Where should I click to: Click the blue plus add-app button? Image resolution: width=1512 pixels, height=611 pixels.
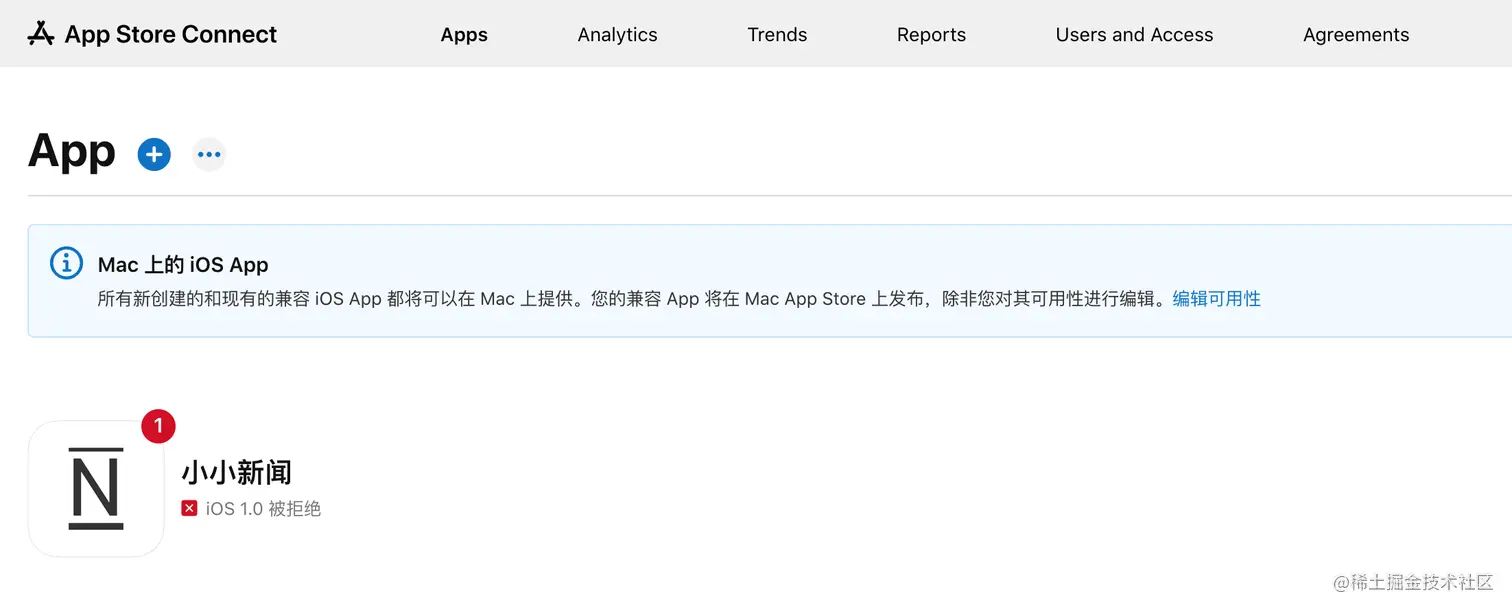(154, 154)
